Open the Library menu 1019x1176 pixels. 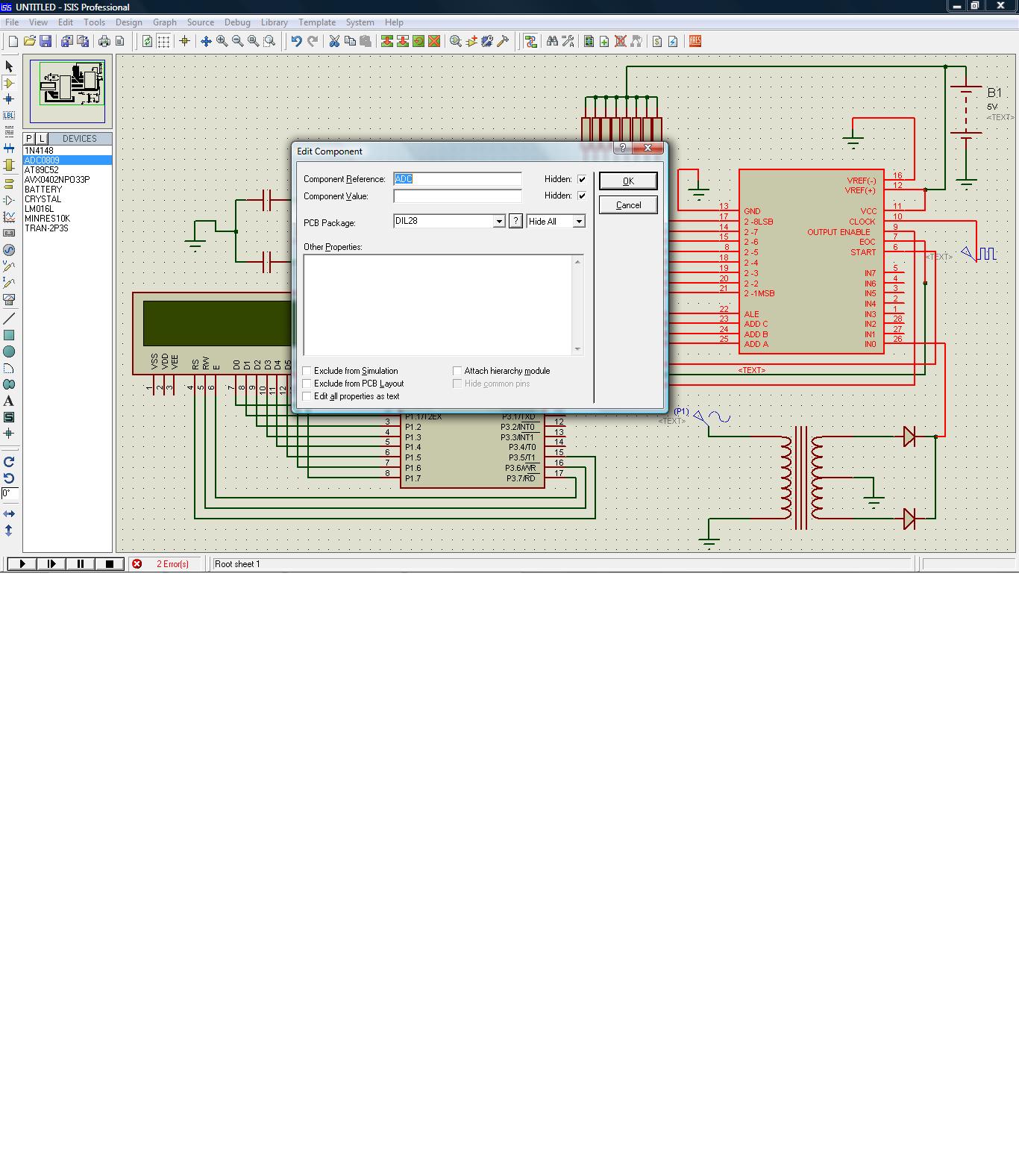click(x=274, y=22)
